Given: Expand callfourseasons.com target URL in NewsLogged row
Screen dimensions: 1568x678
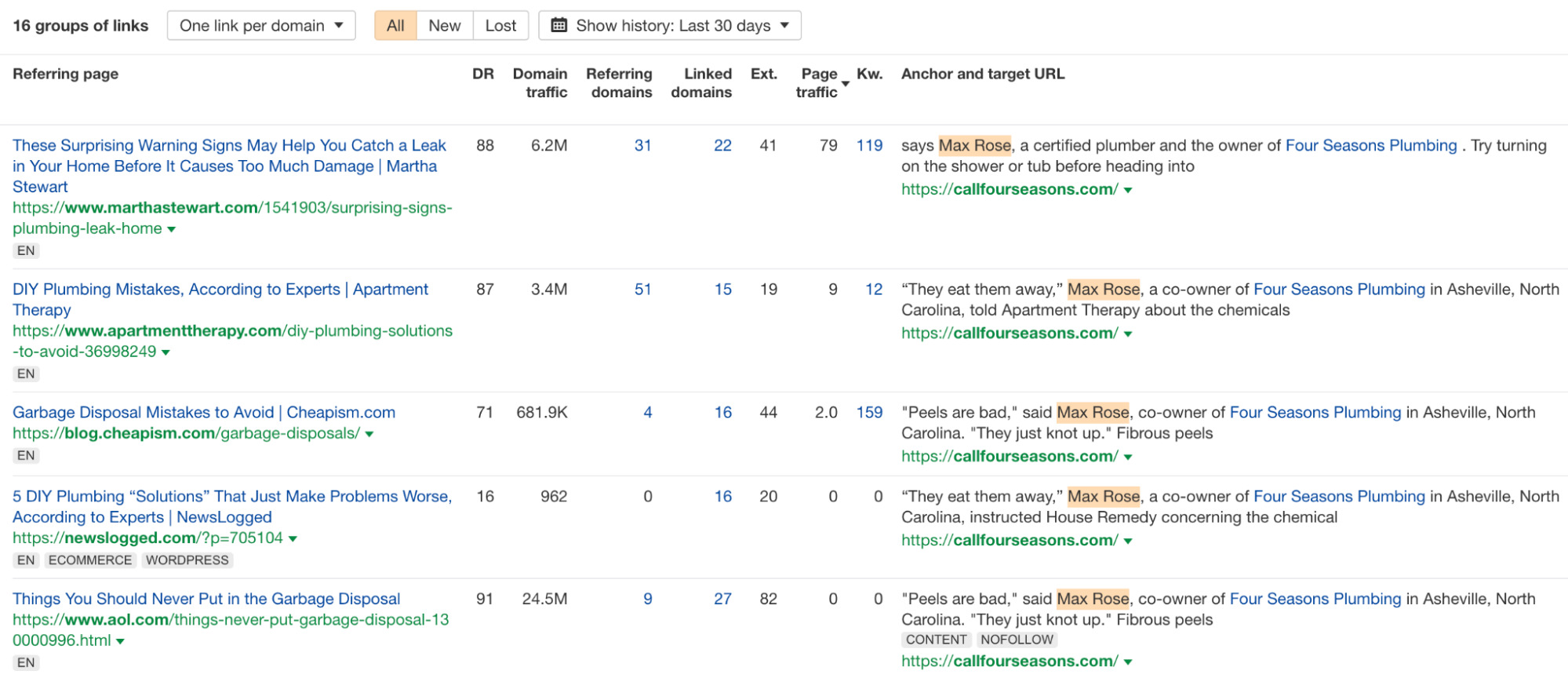Looking at the screenshot, I should [1128, 541].
